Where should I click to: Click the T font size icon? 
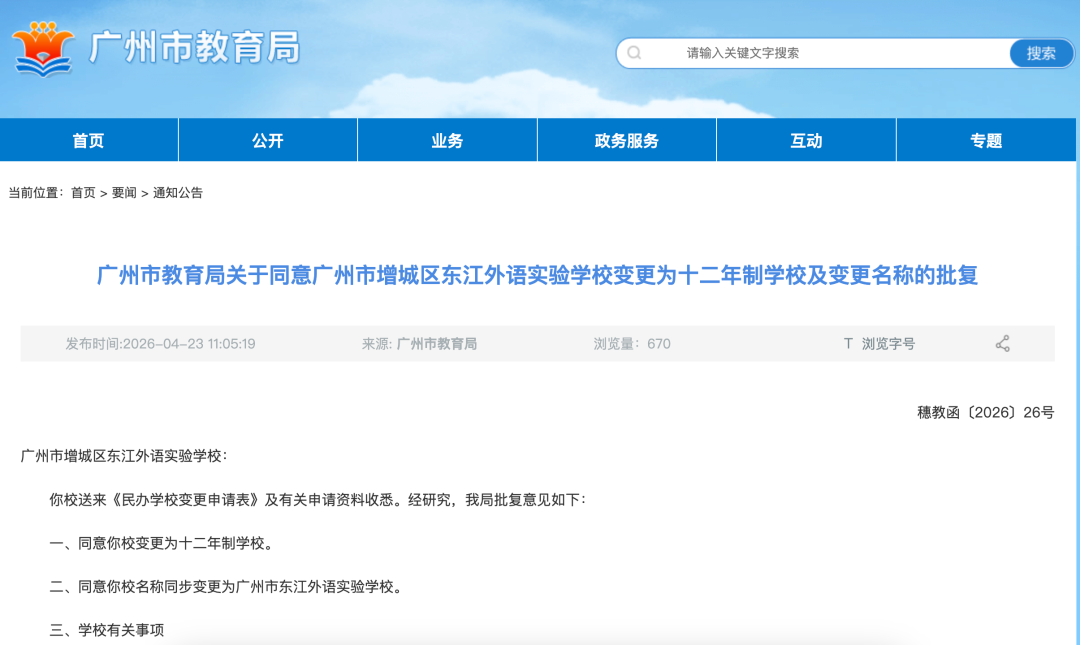[x=847, y=344]
